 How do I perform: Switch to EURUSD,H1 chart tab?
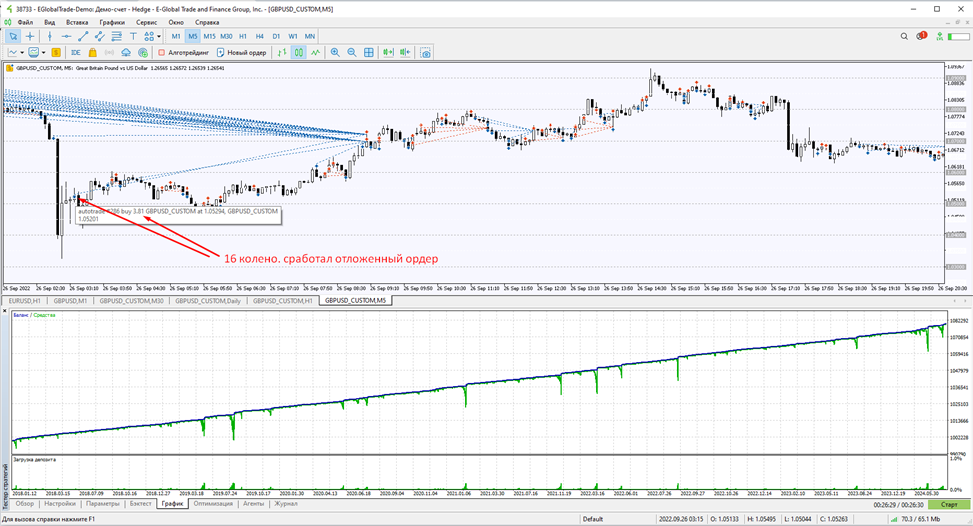25,301
